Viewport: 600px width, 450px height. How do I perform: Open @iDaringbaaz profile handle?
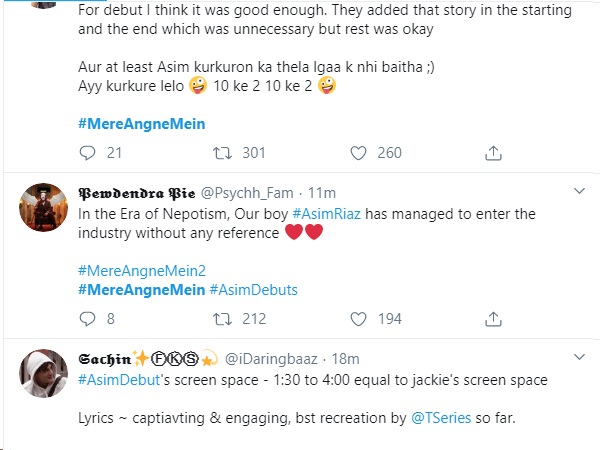271,359
